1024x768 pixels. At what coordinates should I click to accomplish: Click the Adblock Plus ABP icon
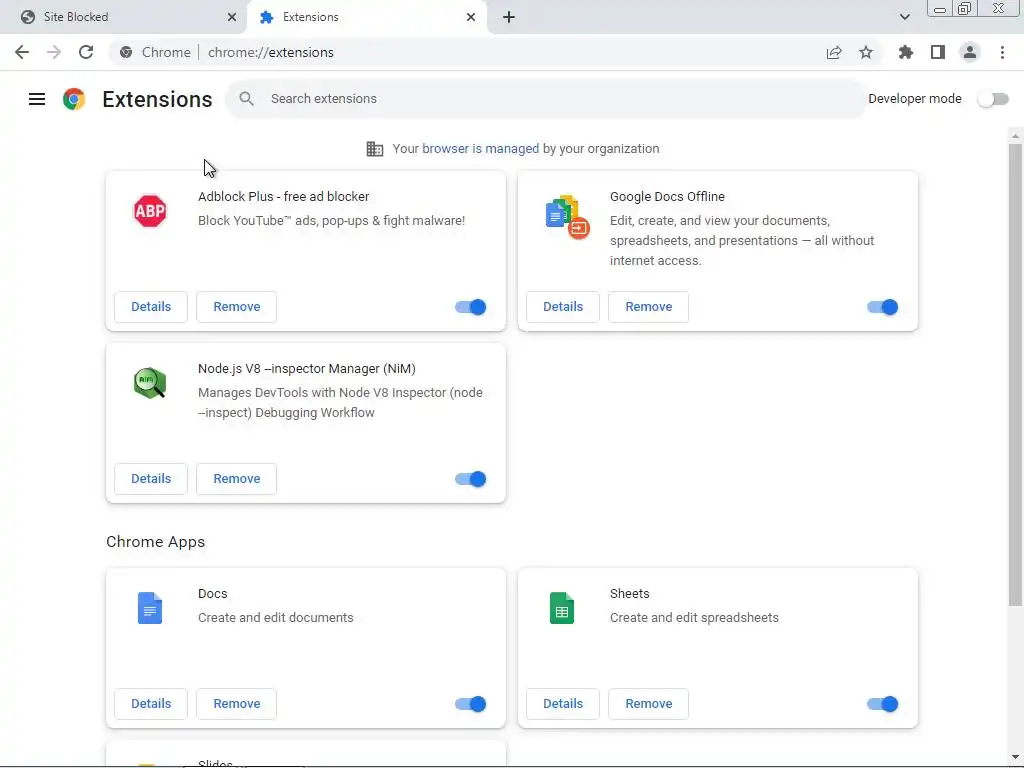[x=150, y=211]
